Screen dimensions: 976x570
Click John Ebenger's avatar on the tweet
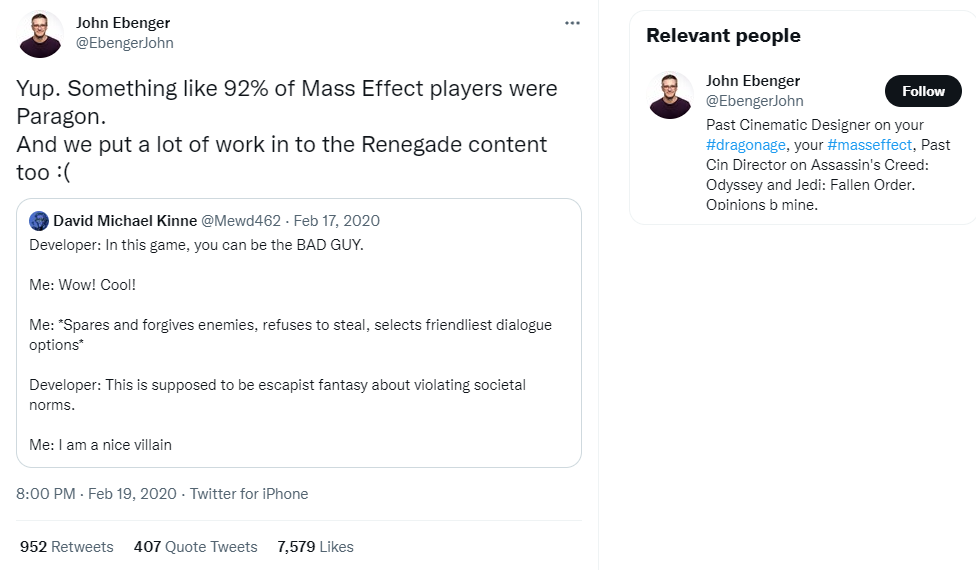(x=41, y=34)
